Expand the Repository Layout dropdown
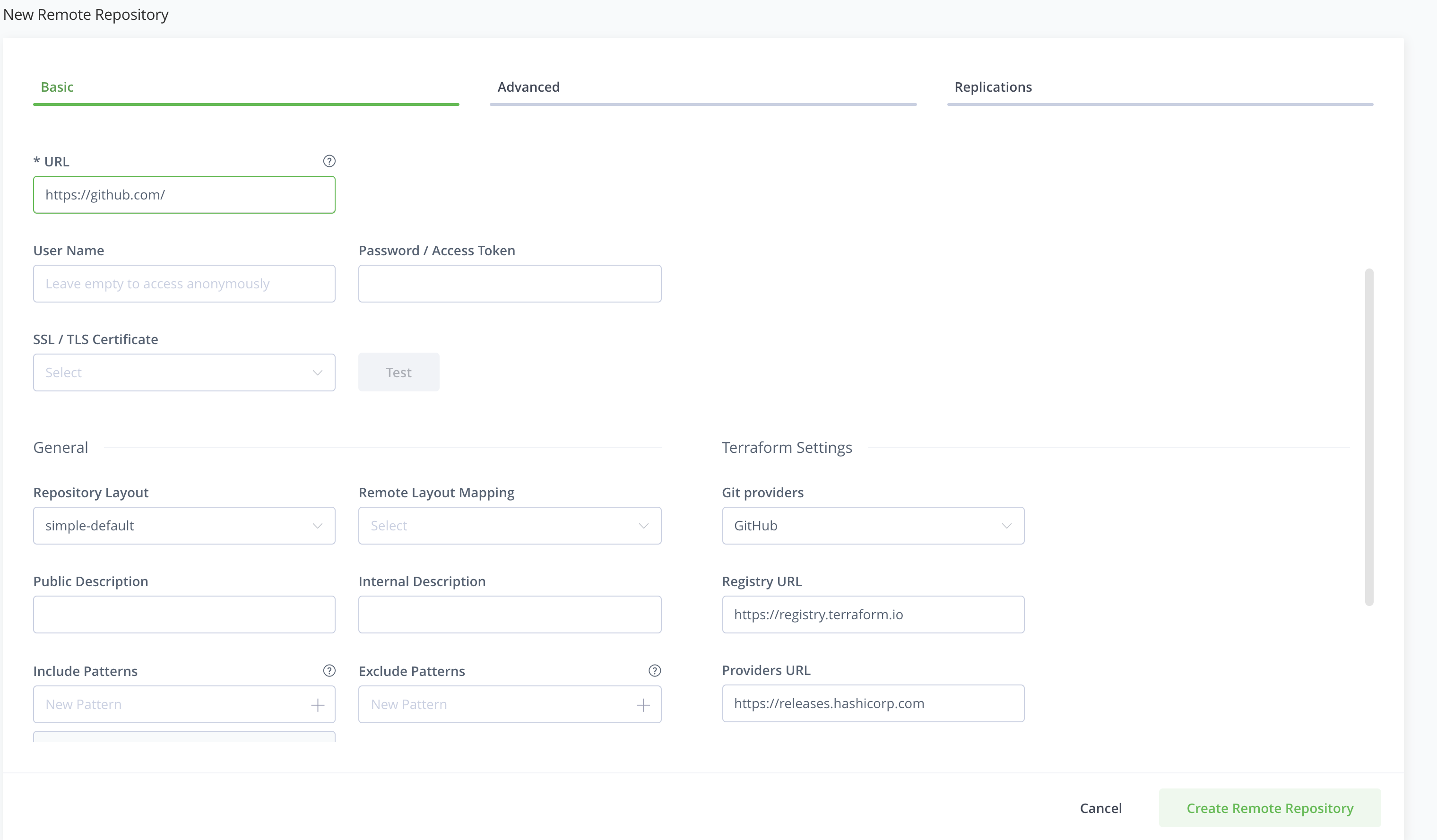 183,526
